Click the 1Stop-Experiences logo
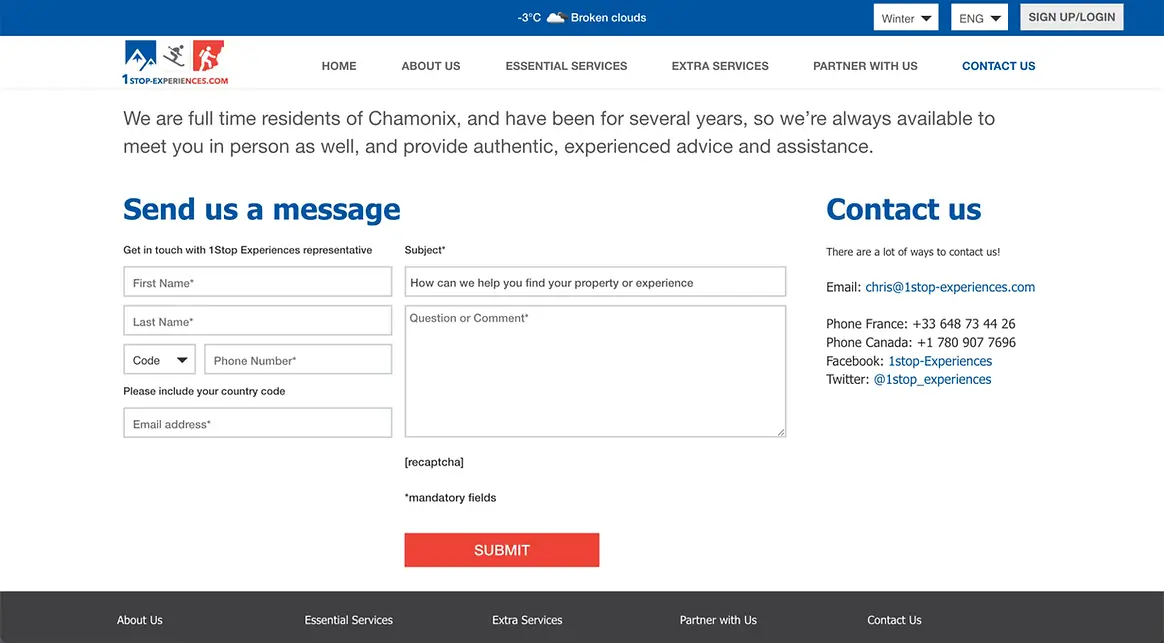The image size is (1164, 643). 175,63
